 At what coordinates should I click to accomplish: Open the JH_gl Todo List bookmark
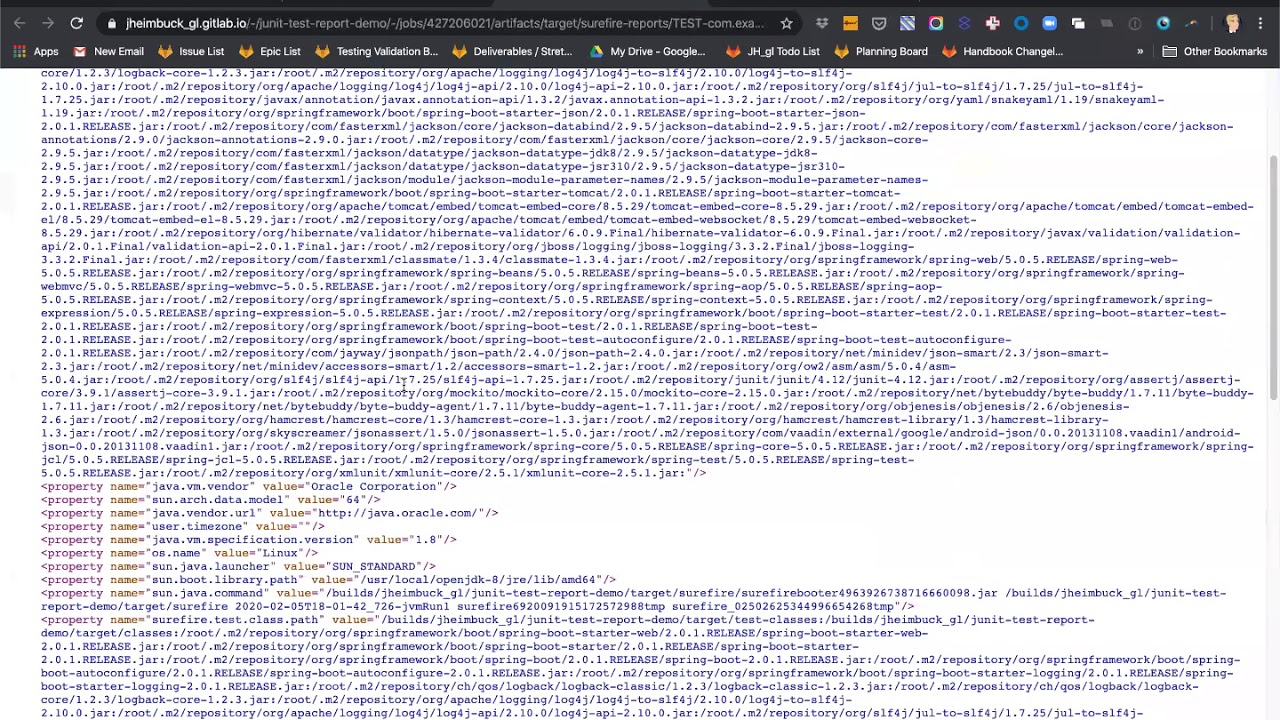pyautogui.click(x=772, y=51)
